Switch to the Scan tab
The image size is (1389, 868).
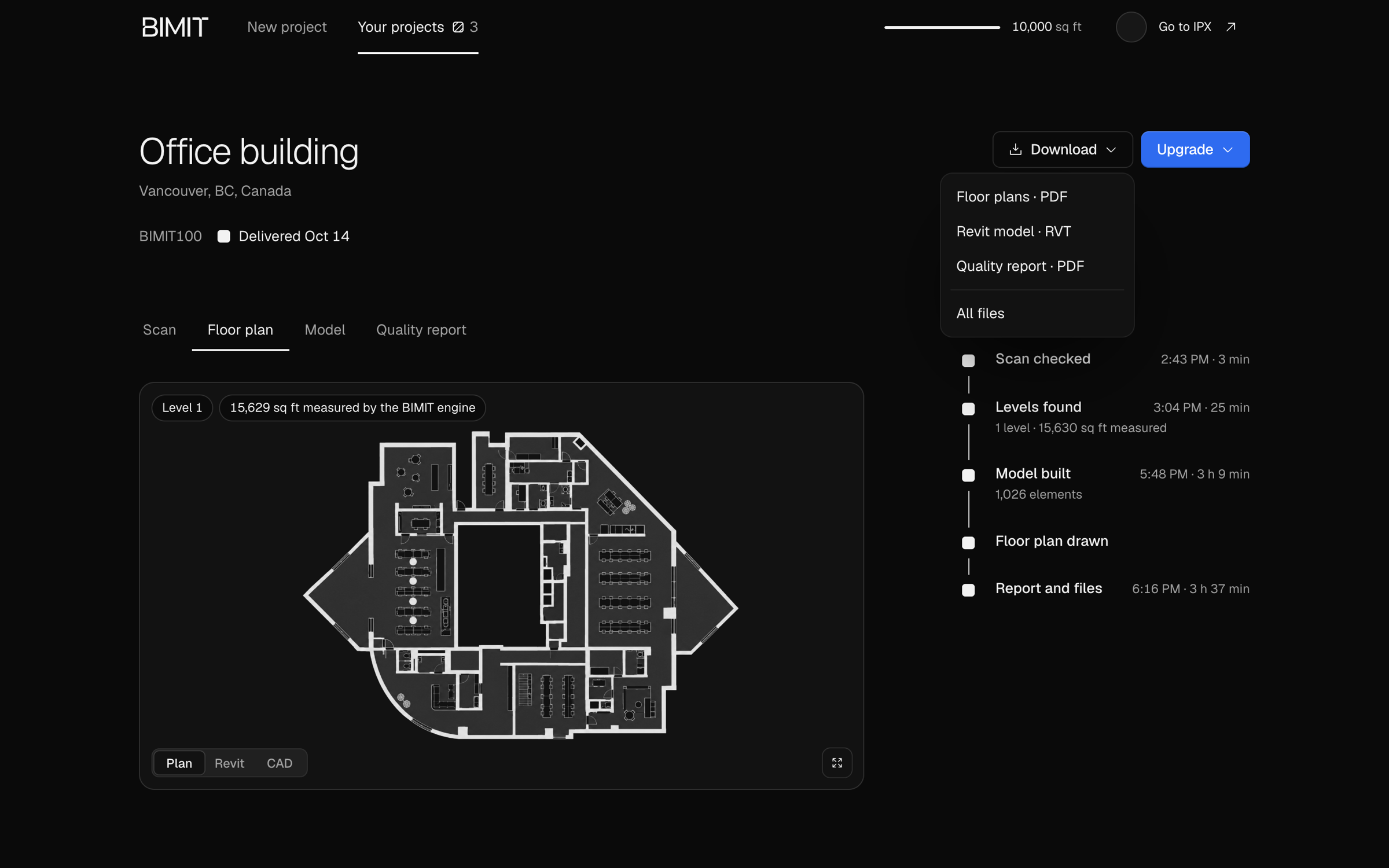[159, 330]
